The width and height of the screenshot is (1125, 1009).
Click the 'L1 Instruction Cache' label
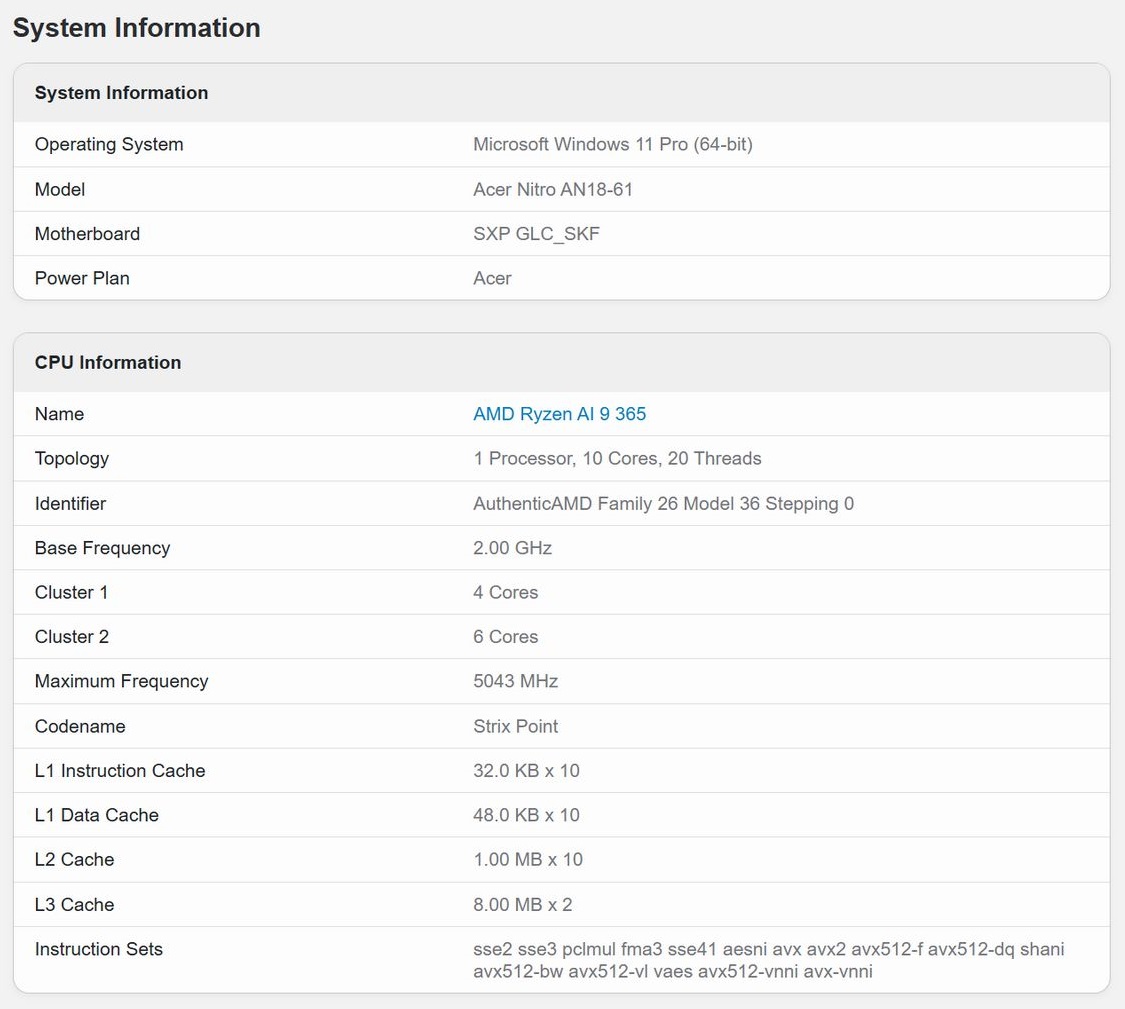[120, 771]
